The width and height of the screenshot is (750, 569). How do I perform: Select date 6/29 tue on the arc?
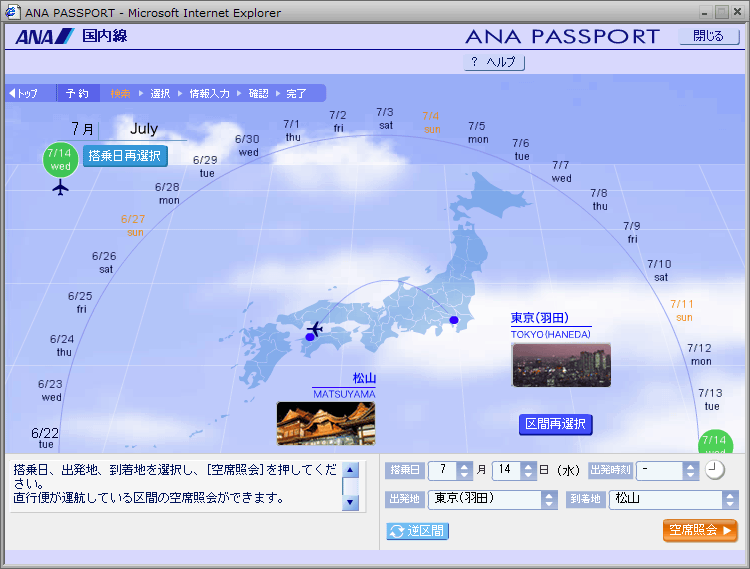pos(206,167)
